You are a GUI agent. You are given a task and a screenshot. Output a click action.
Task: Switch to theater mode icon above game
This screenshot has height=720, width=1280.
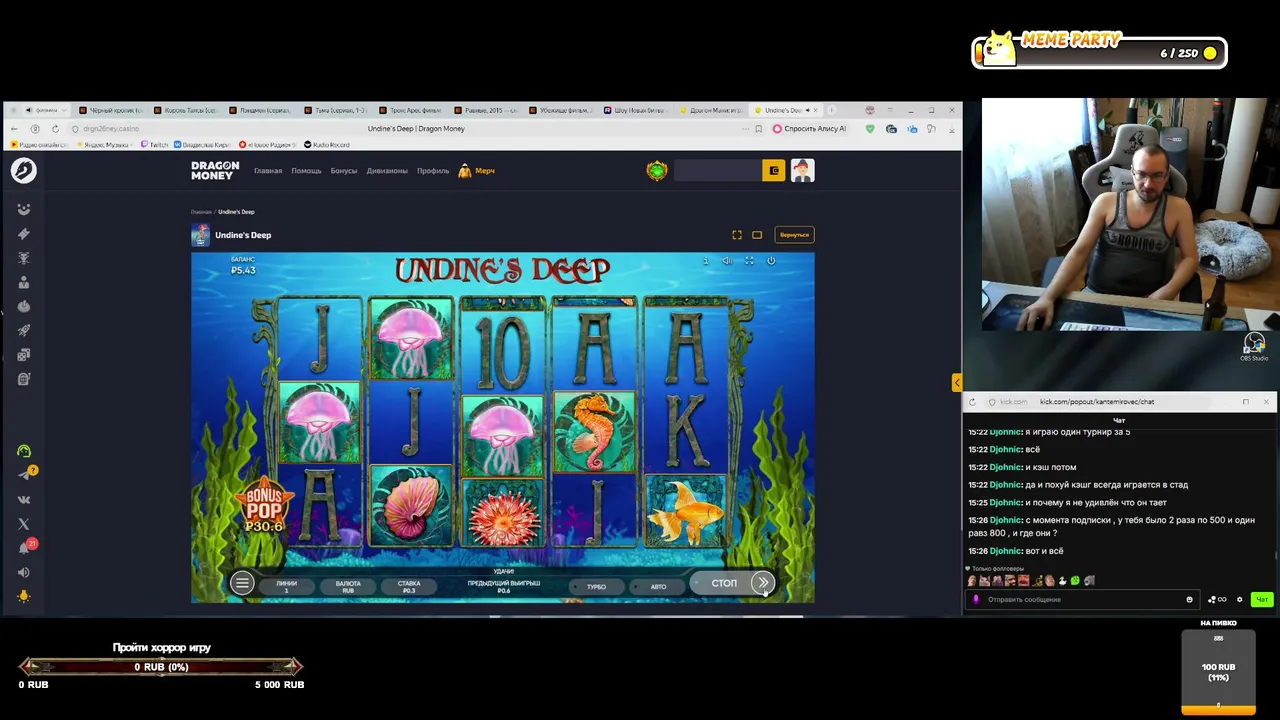click(x=757, y=235)
